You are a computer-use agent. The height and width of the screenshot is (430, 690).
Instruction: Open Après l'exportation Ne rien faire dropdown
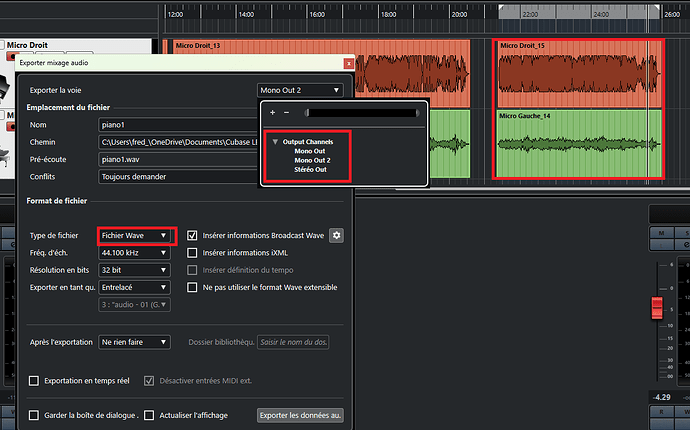point(134,342)
